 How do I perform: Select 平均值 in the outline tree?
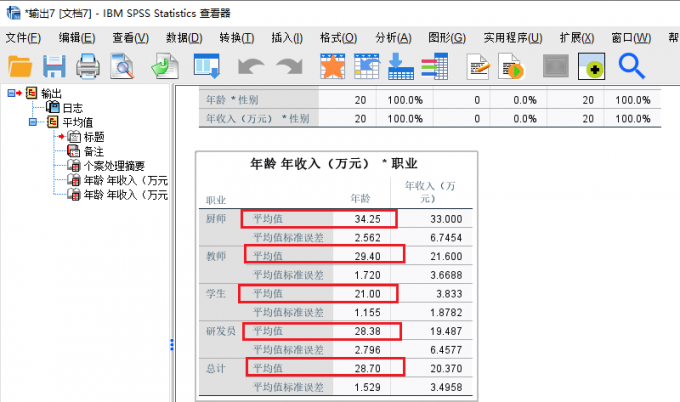point(78,122)
